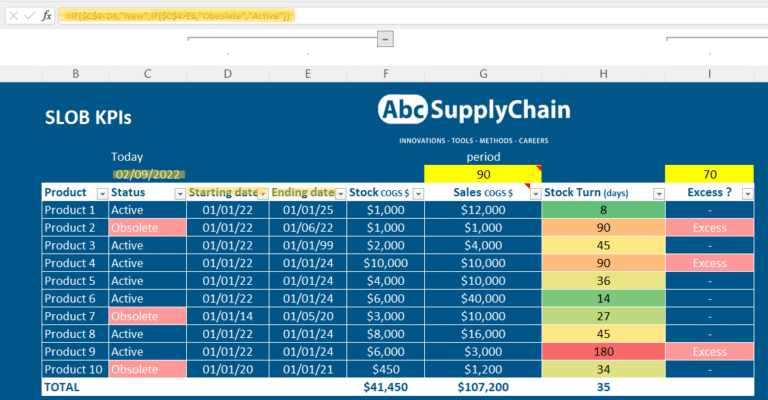Open the Ending date filter dropdown
The image size is (768, 400).
(x=340, y=194)
